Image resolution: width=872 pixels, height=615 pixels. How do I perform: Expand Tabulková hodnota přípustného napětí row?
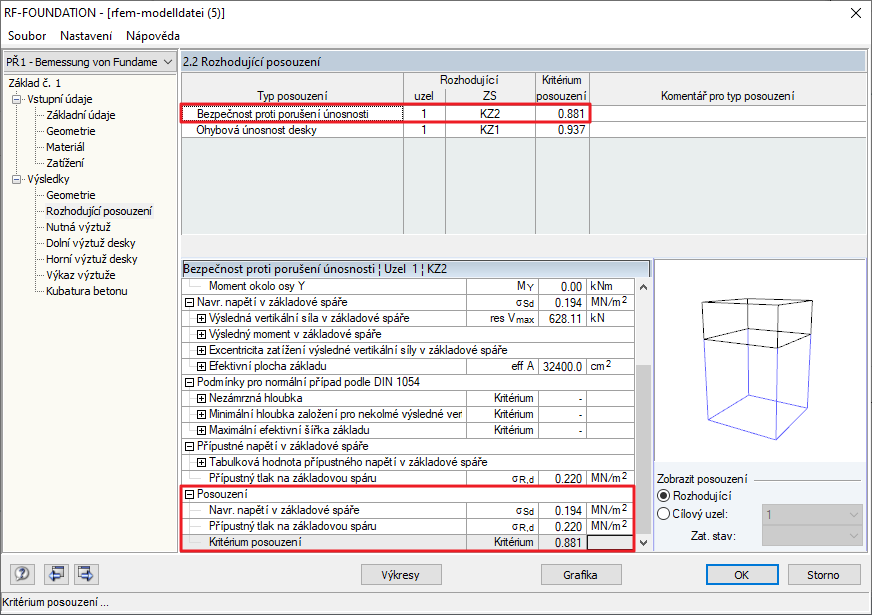[201, 462]
